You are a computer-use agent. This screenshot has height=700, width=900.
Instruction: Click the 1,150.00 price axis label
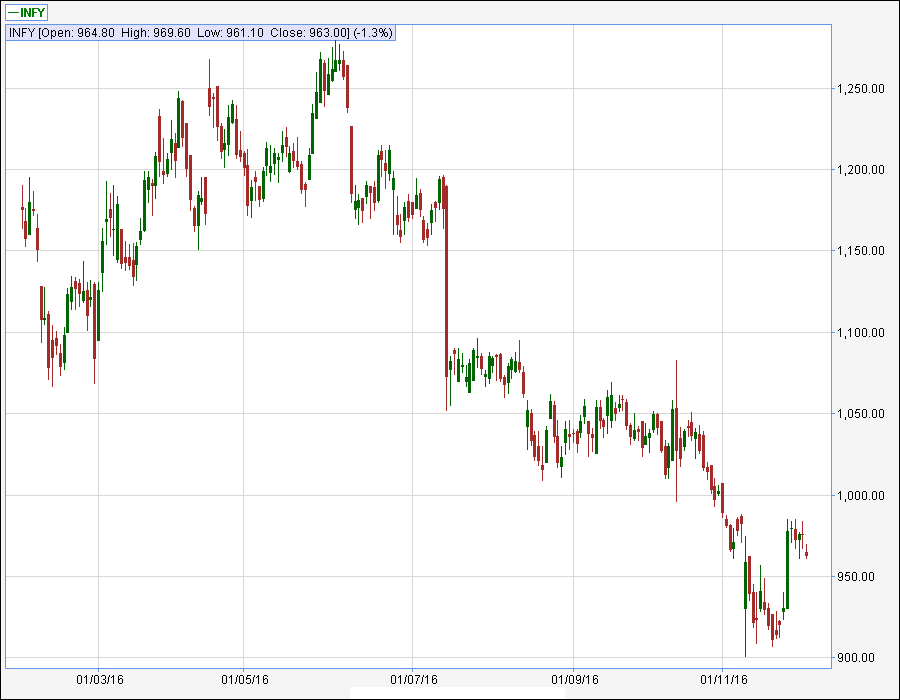pos(860,251)
